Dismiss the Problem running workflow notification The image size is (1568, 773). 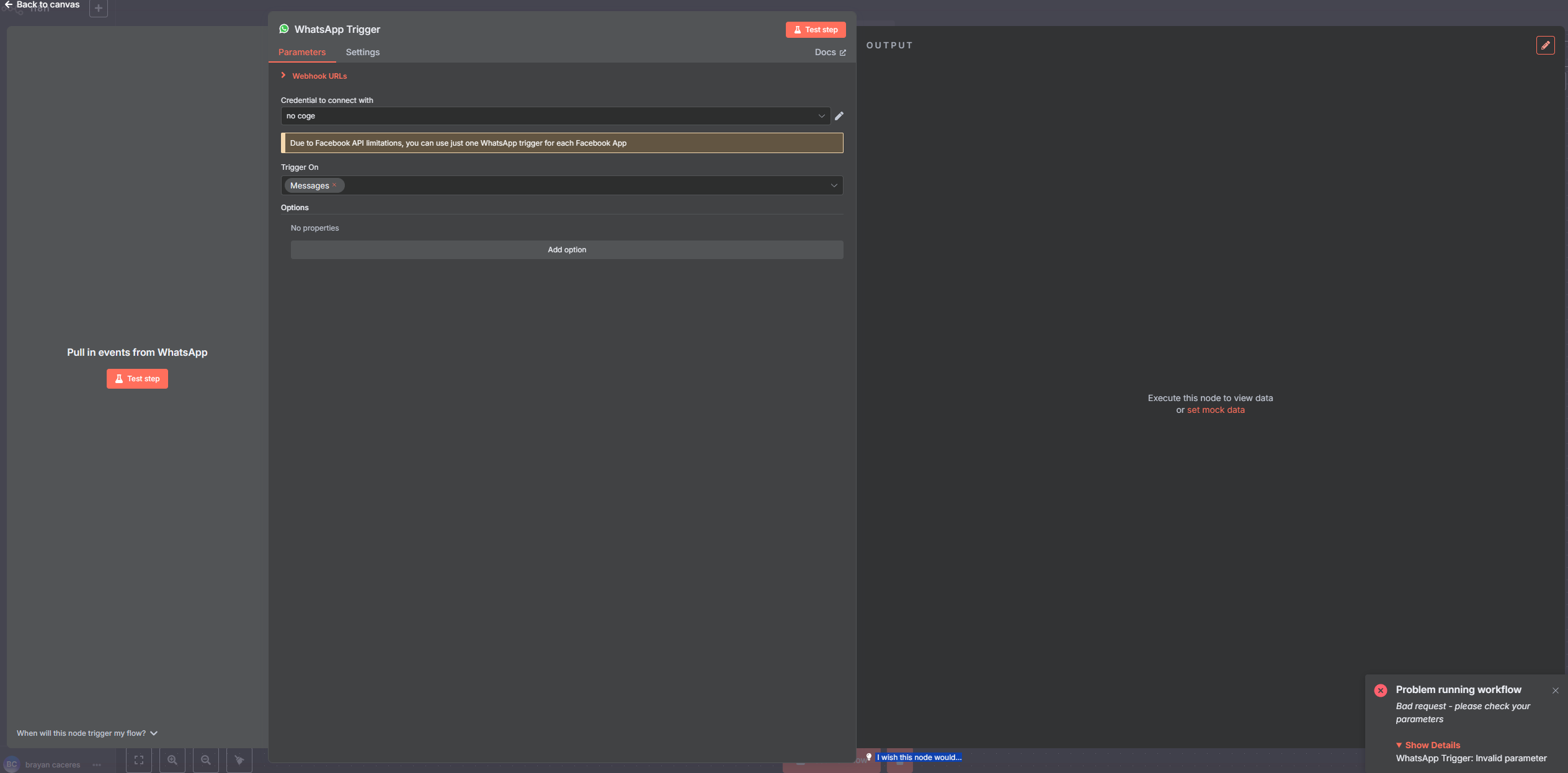(x=1555, y=691)
